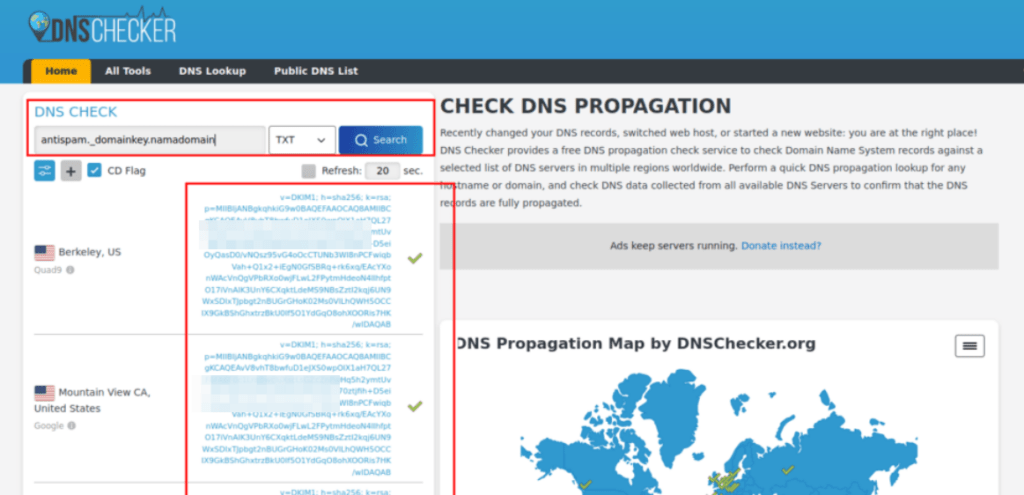Open the TXT record type dropdown

coord(302,140)
